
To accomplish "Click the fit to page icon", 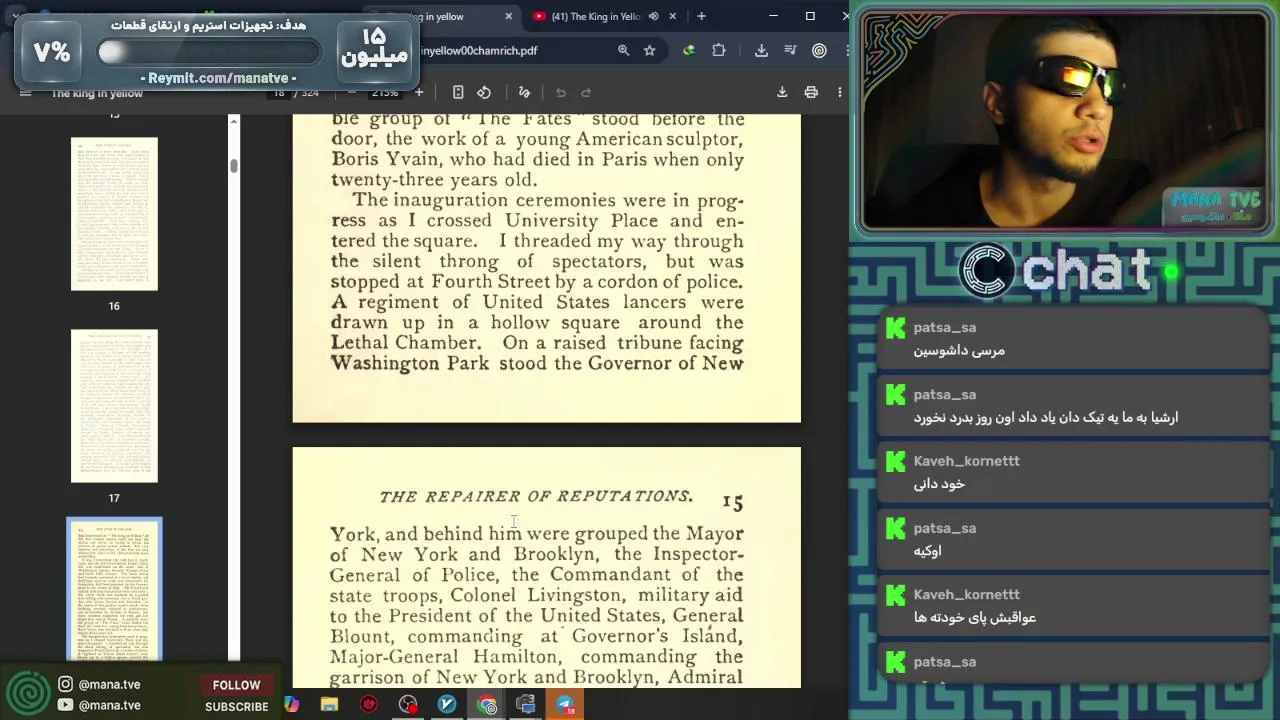I will [458, 93].
